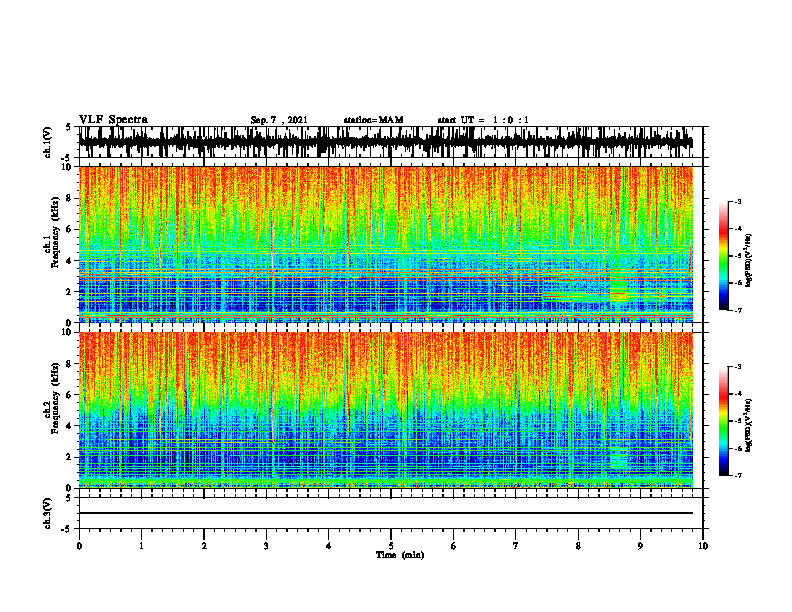Click the "2" kHz tick on ch.2 frequency axis
Screen dimensions: 792x612
pos(70,457)
